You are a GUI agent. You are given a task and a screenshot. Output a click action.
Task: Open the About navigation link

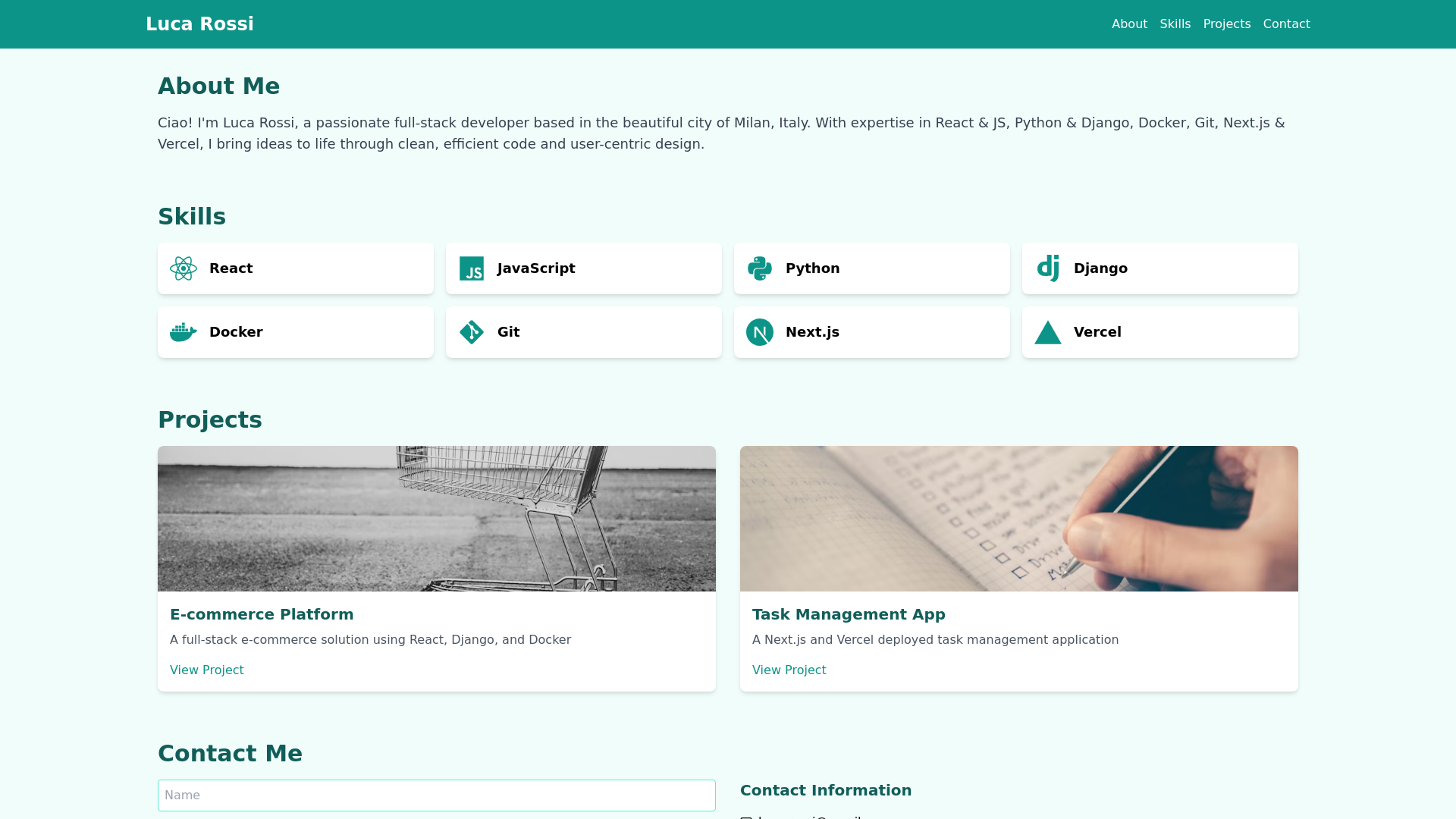tap(1129, 24)
